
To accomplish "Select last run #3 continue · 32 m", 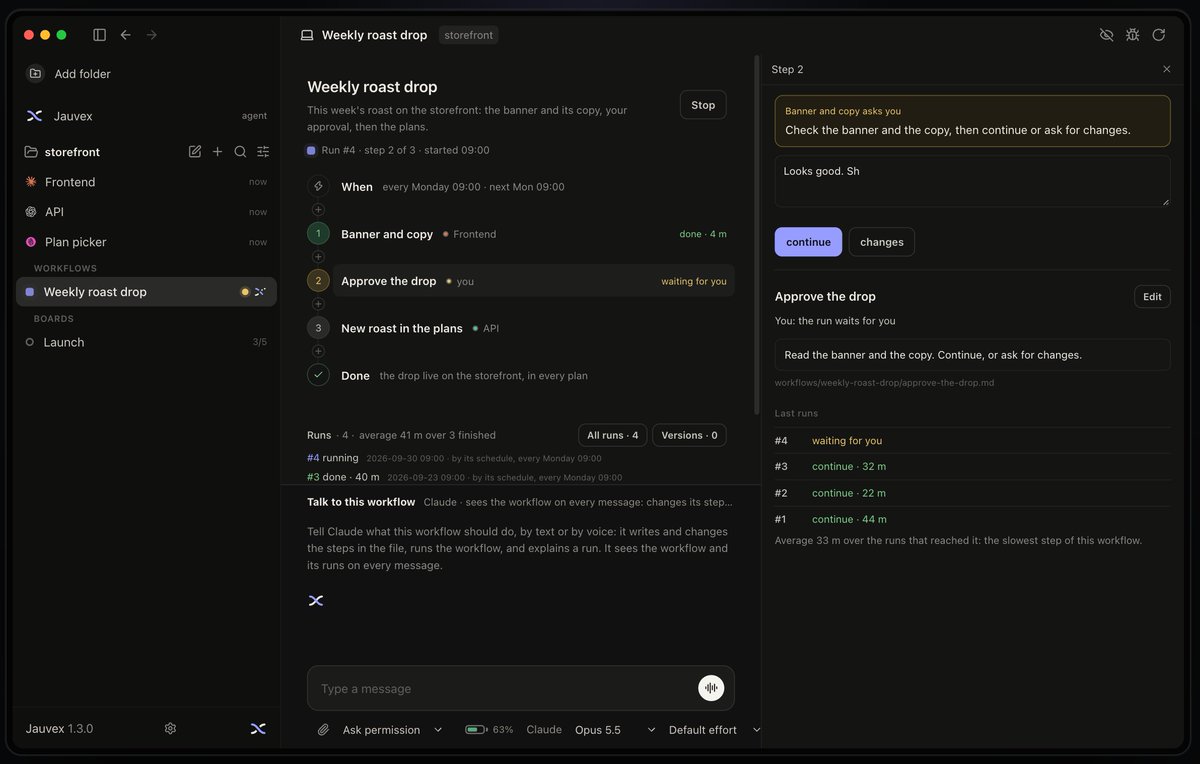I will click(x=972, y=467).
